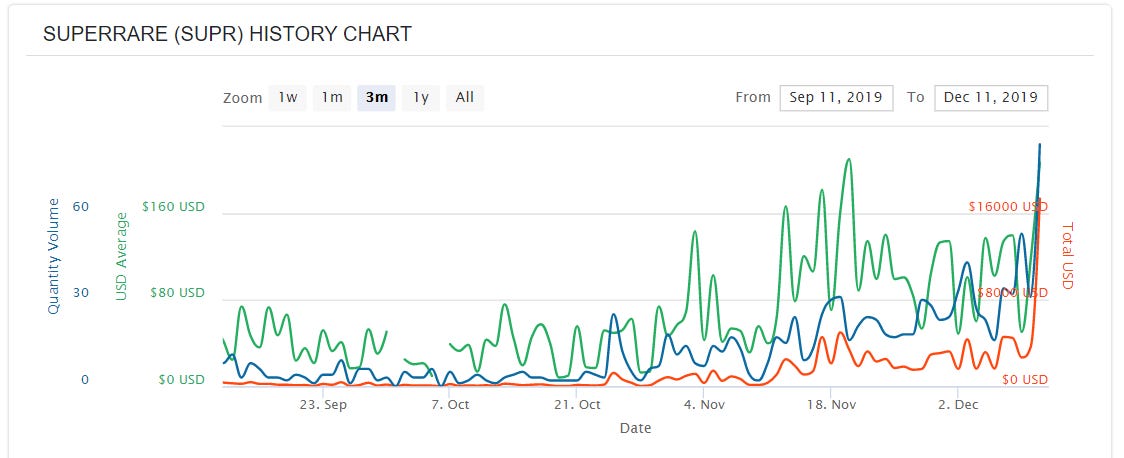Click the SUPERRARE (SUPR) HISTORY CHART heading

(x=227, y=34)
